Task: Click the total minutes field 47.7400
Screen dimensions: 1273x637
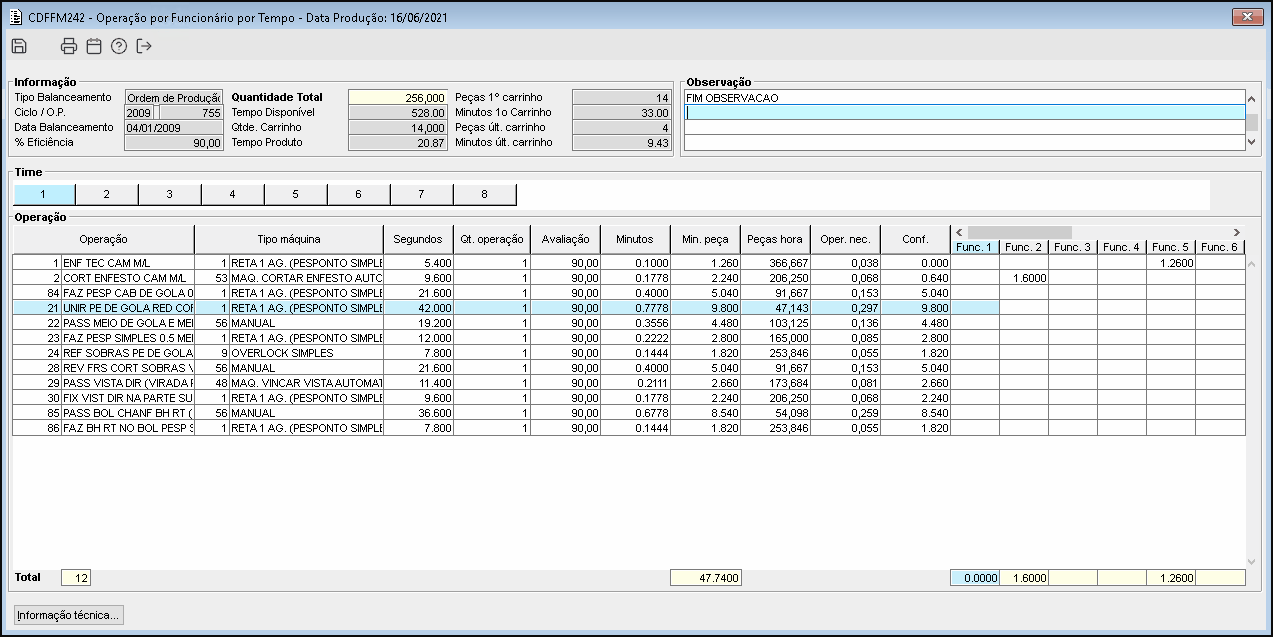Action: [x=705, y=577]
